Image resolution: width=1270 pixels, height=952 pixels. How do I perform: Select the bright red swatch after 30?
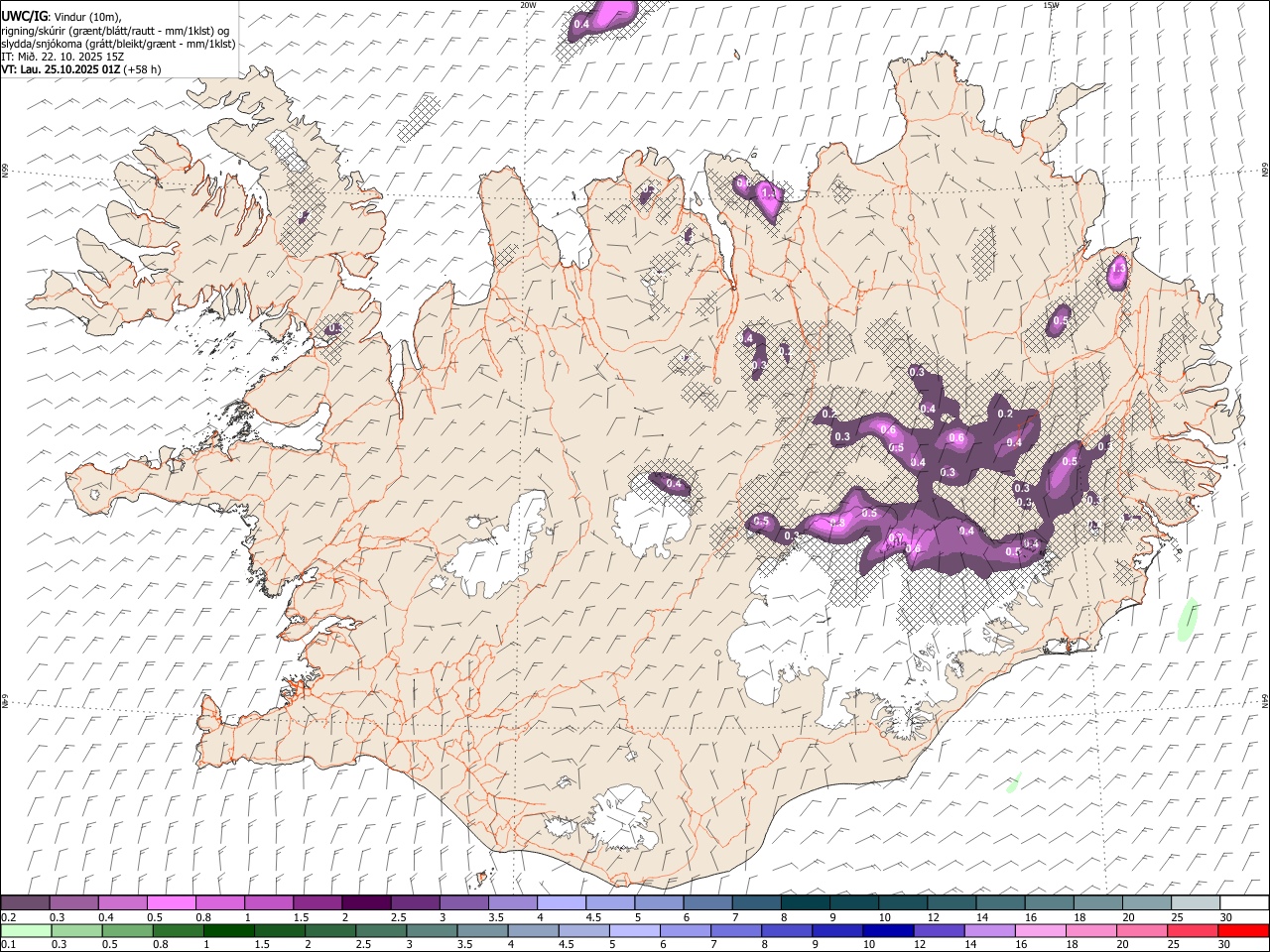[1244, 930]
